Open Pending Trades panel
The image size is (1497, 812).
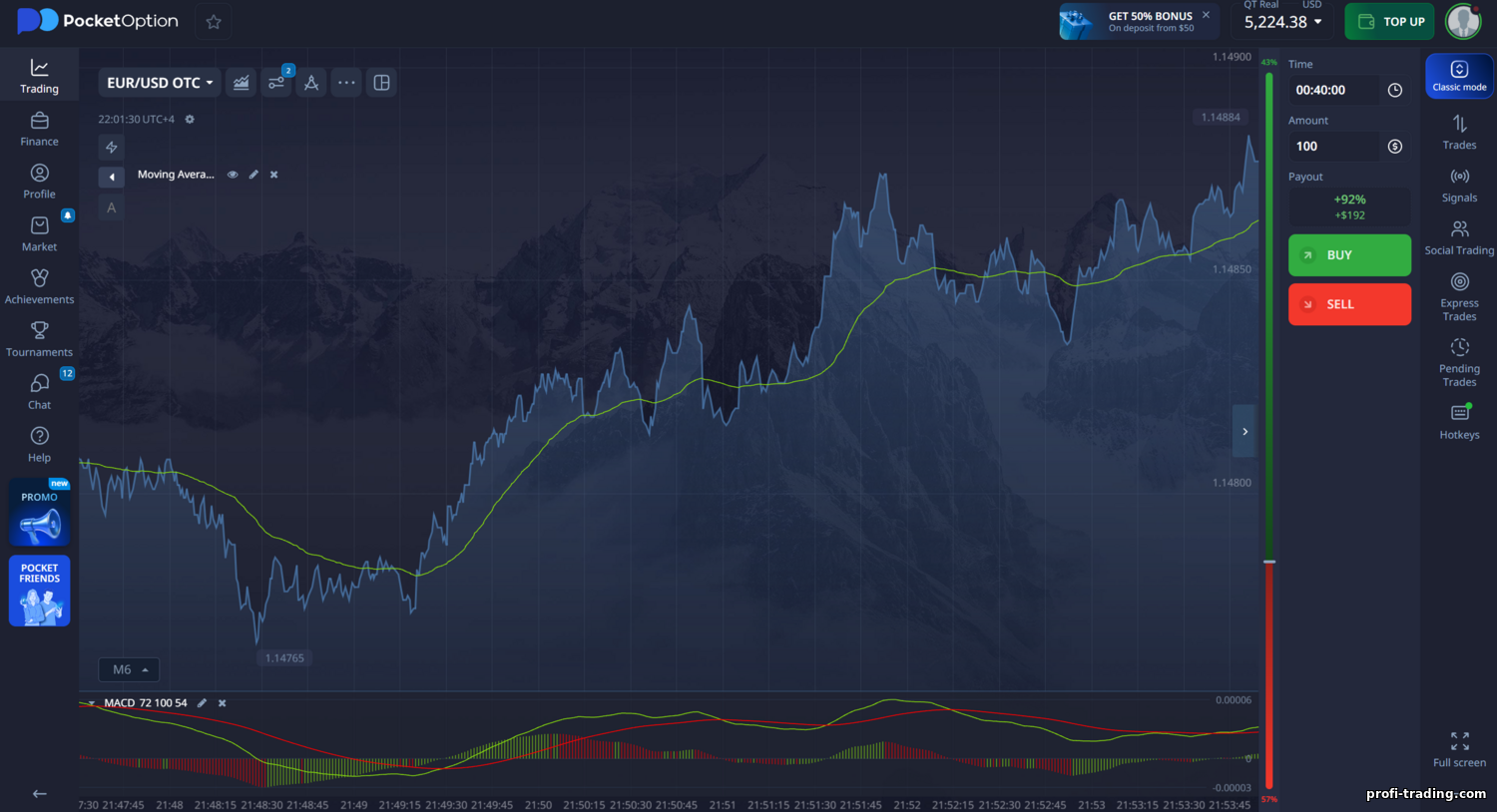pyautogui.click(x=1459, y=361)
